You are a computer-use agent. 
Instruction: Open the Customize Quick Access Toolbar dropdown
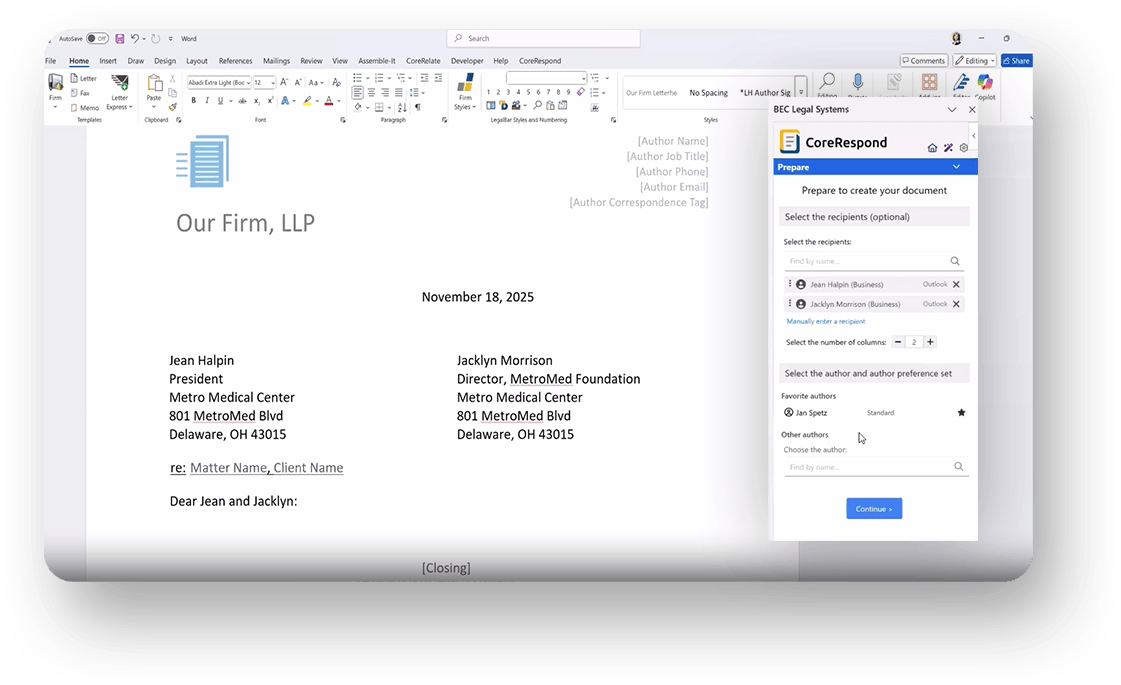pyautogui.click(x=170, y=39)
